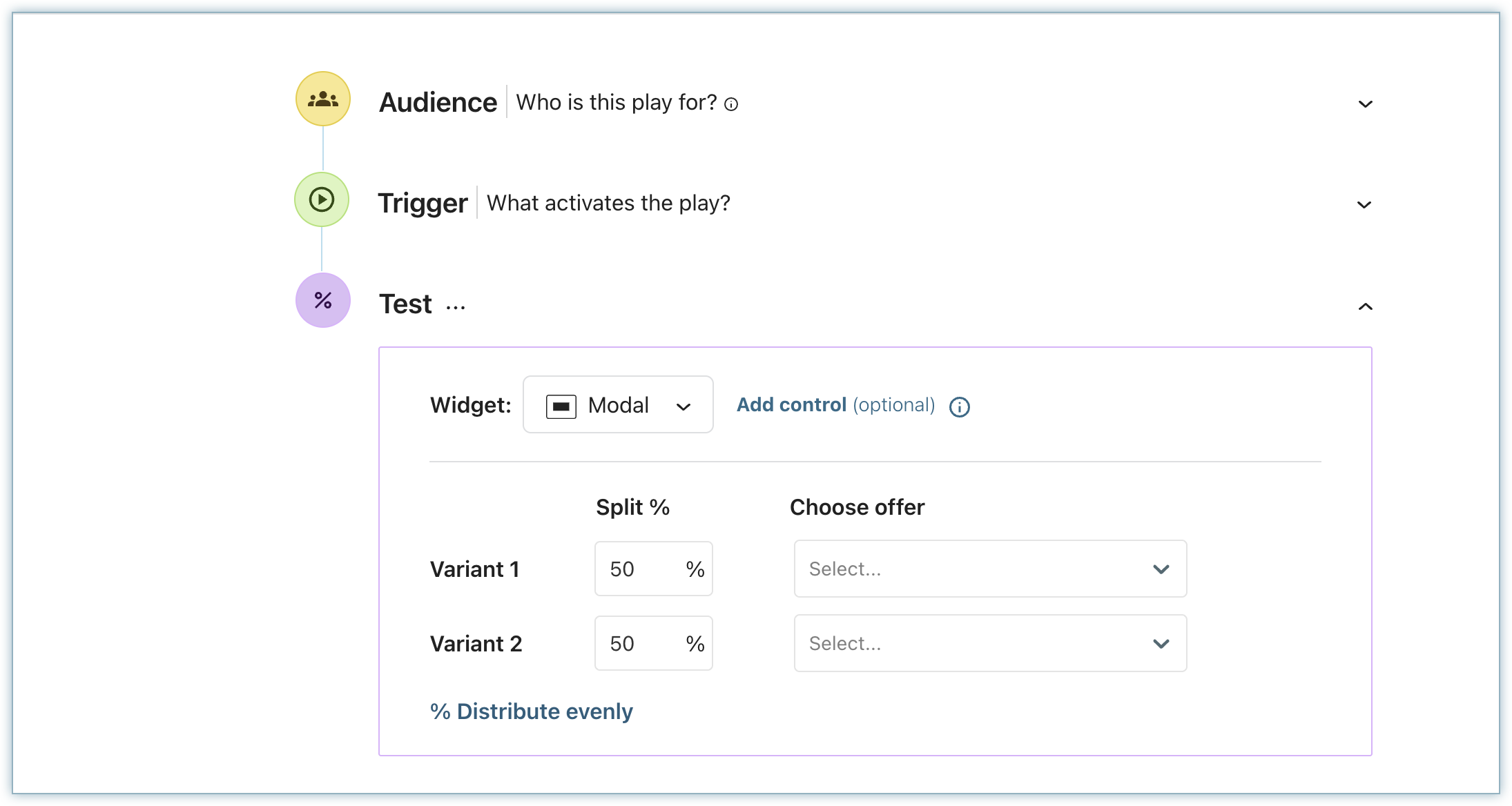Expand the Trigger section chevron
This screenshot has width=1512, height=806.
tap(1364, 205)
